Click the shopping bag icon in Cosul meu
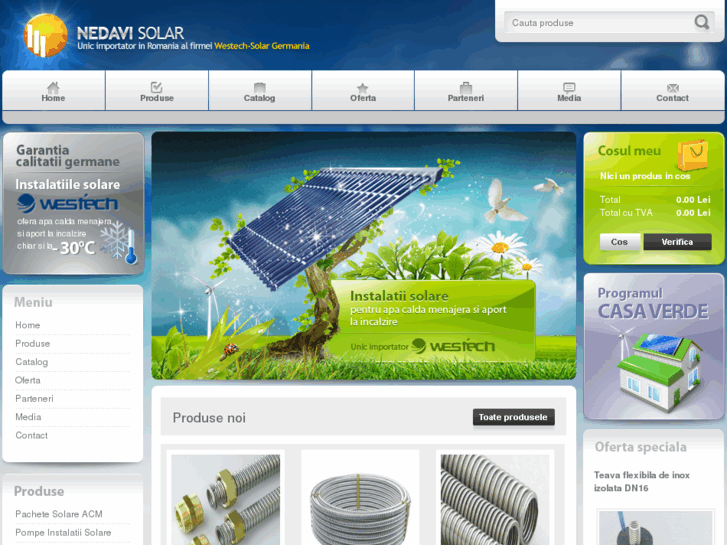Screen dimensions: 727x545 coord(693,155)
